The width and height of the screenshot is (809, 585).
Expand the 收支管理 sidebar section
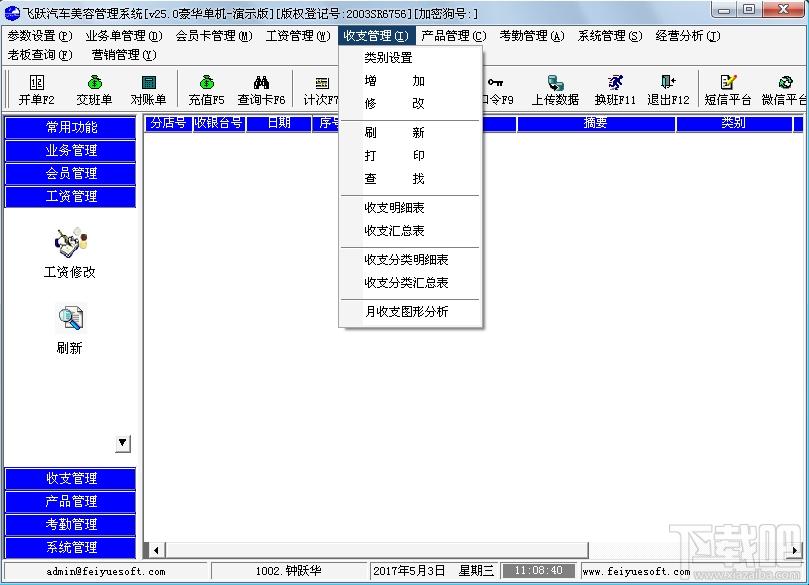click(71, 478)
